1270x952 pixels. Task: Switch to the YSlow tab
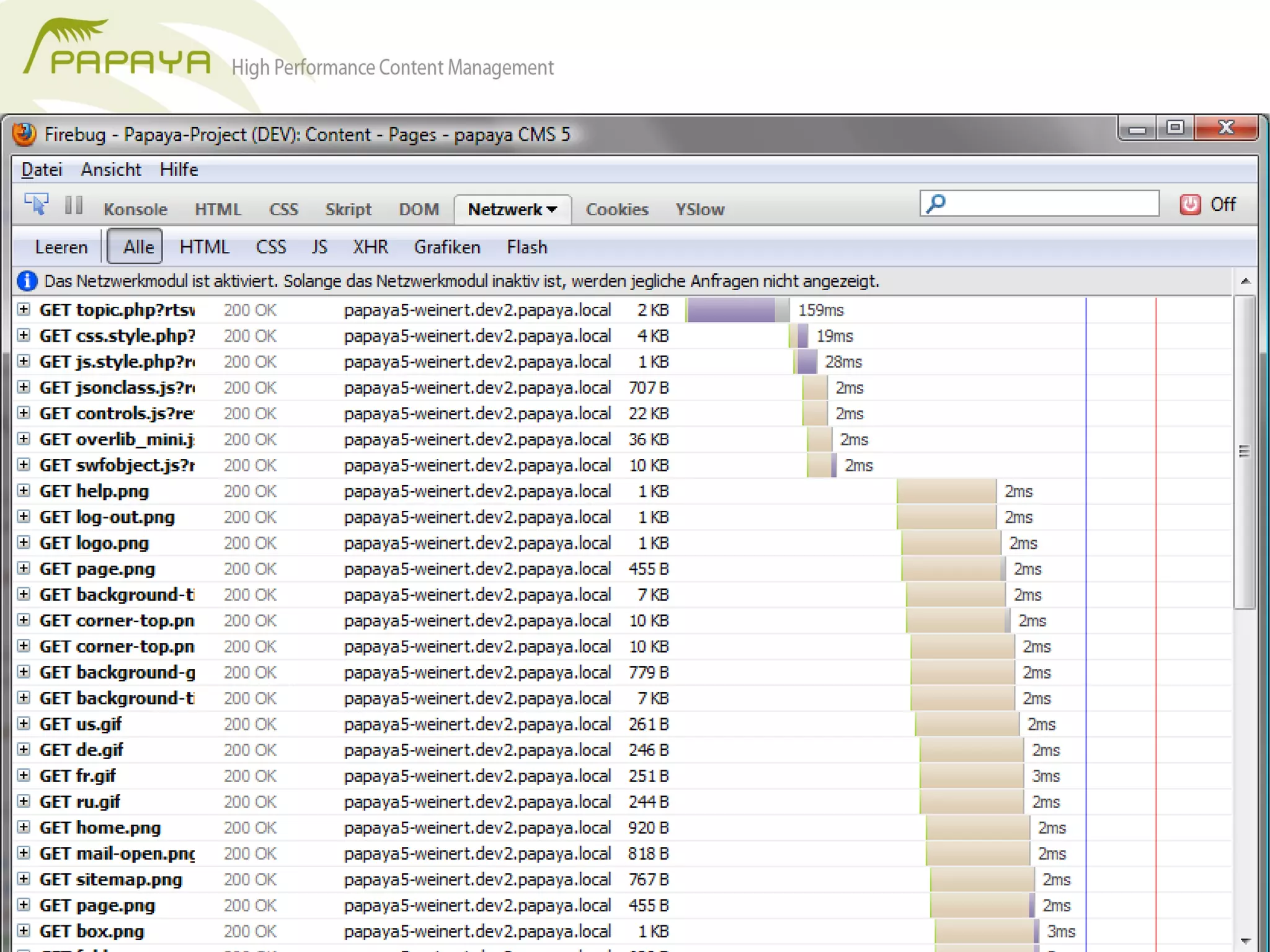point(700,210)
